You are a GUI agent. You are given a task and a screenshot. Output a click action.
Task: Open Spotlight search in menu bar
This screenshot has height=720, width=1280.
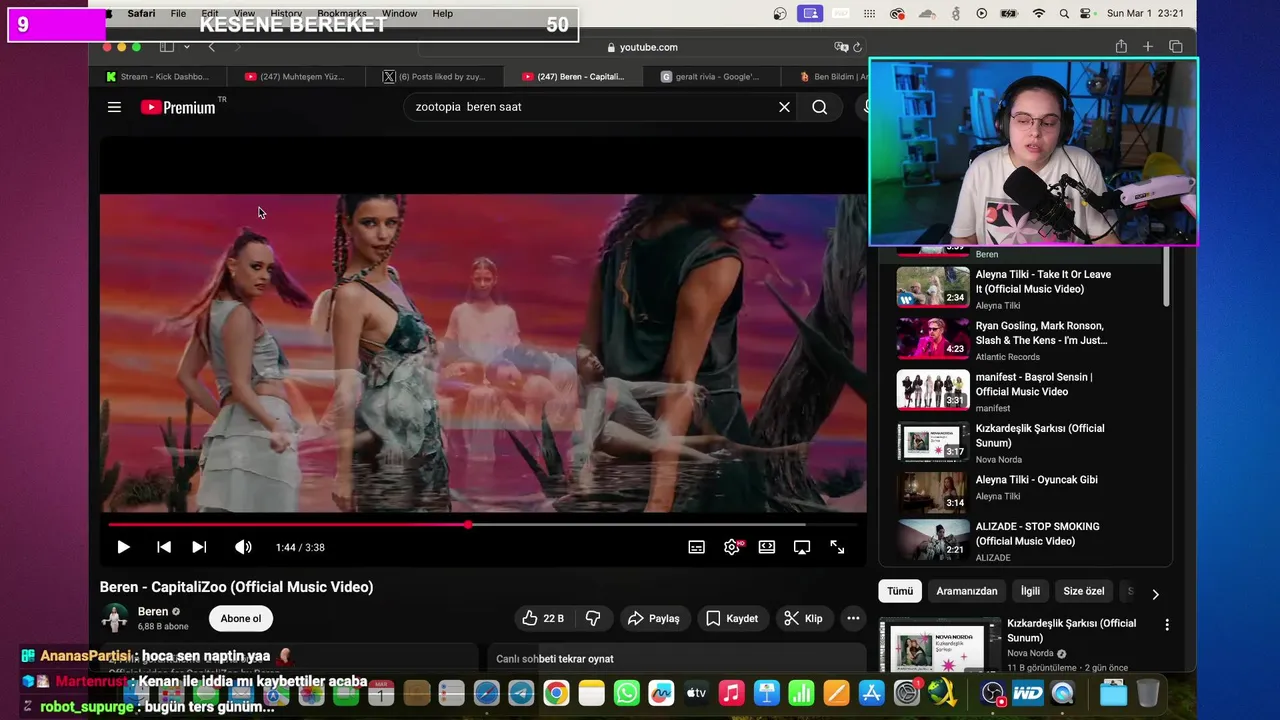1064,13
